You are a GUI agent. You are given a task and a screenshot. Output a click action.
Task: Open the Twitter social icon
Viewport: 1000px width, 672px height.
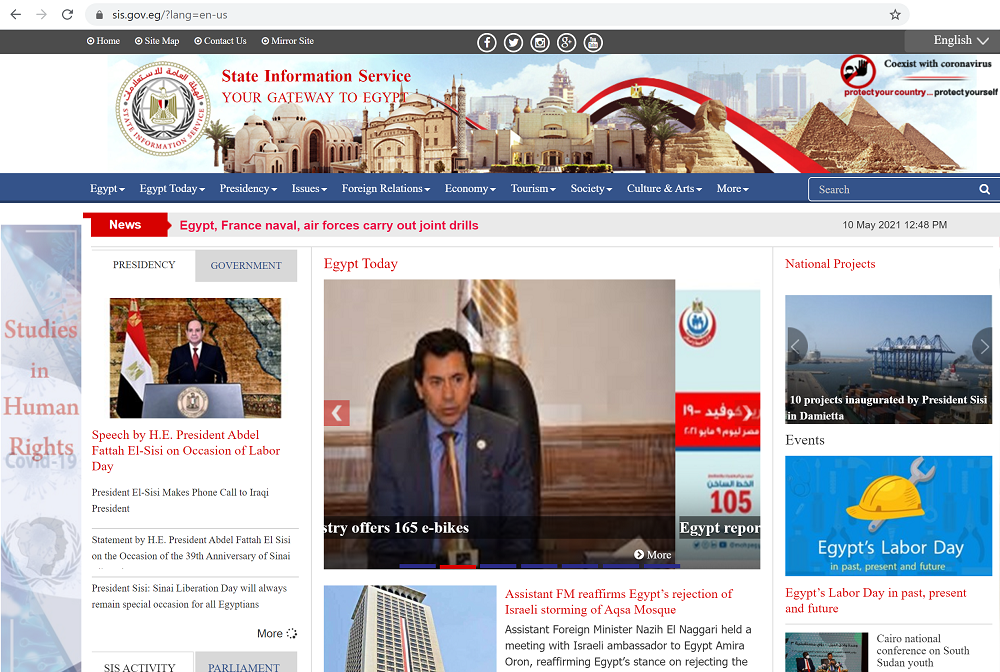coord(513,42)
